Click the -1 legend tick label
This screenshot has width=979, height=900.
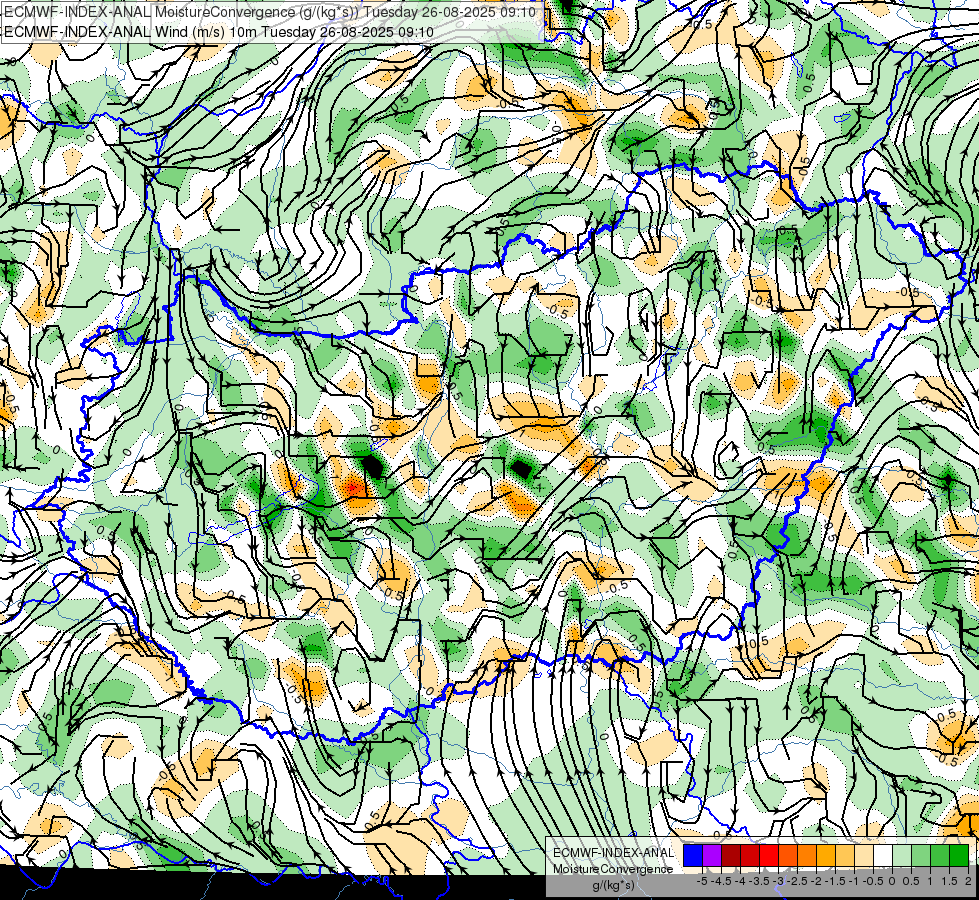(x=854, y=881)
